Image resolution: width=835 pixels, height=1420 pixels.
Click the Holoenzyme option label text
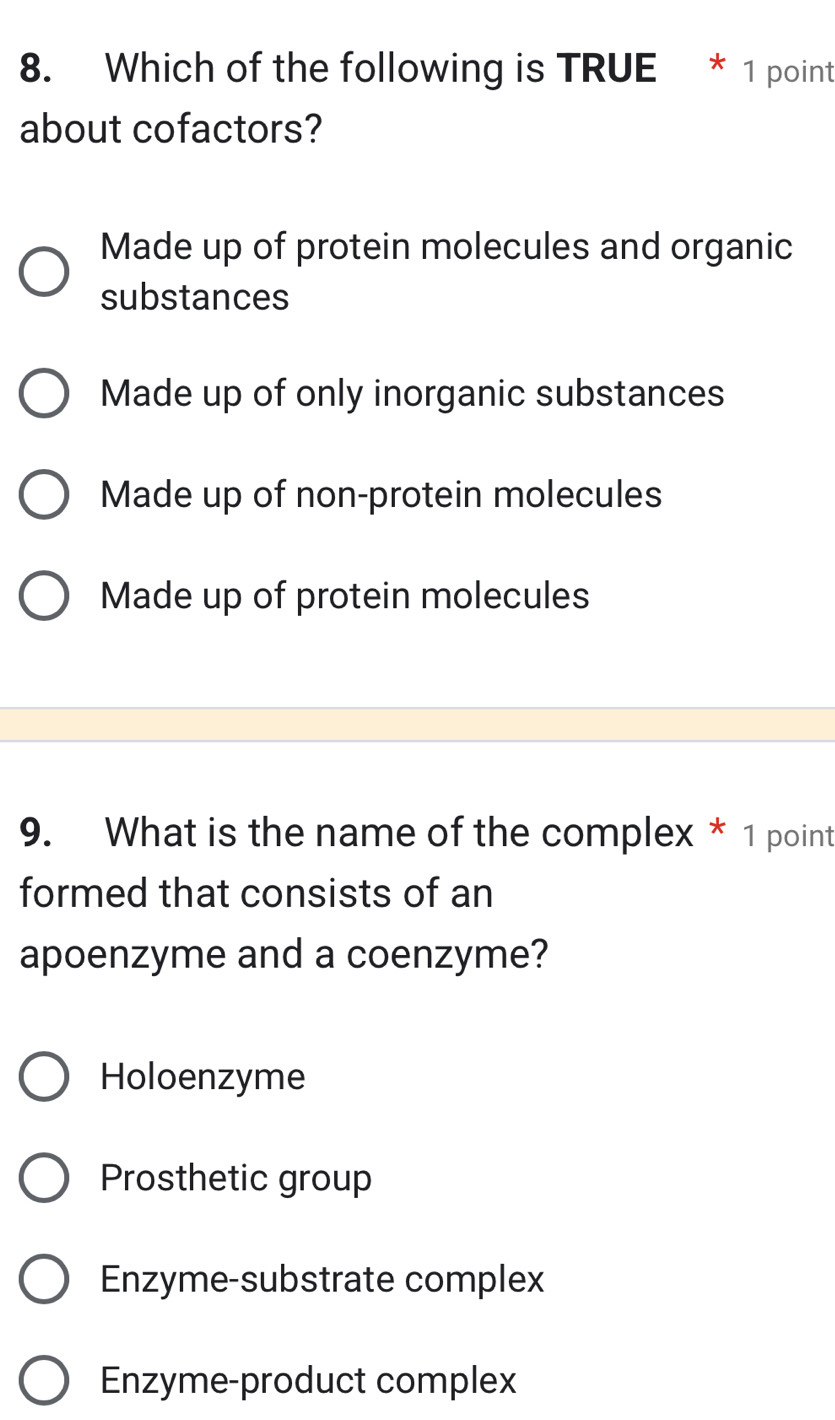(x=203, y=1077)
